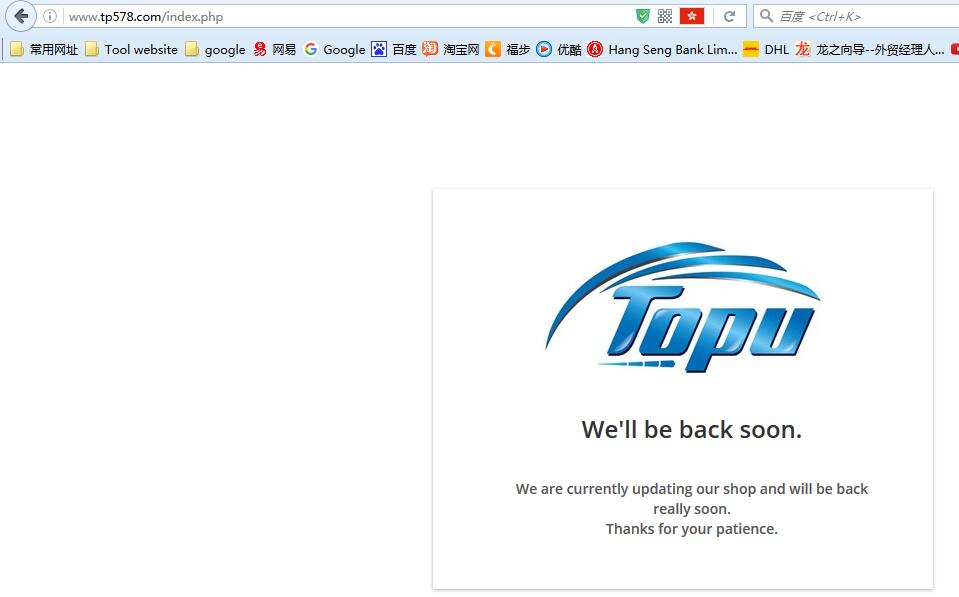
Task: Expand the google bookmark folder
Action: coord(215,50)
